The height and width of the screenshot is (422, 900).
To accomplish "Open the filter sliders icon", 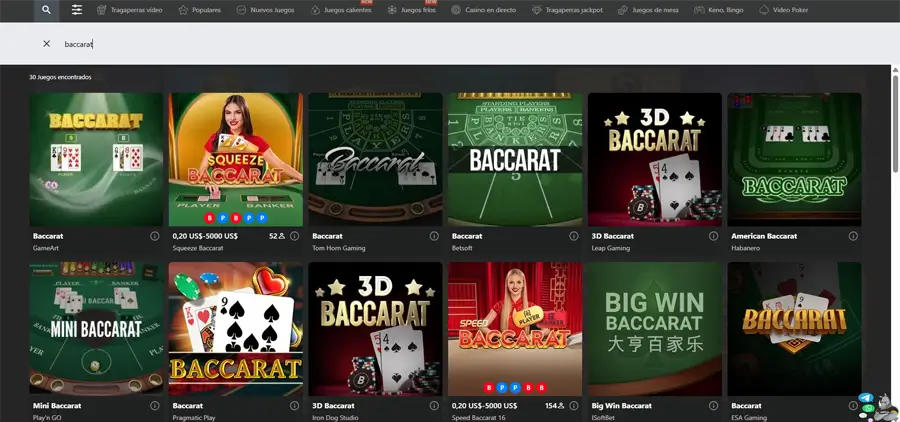I will coord(77,10).
